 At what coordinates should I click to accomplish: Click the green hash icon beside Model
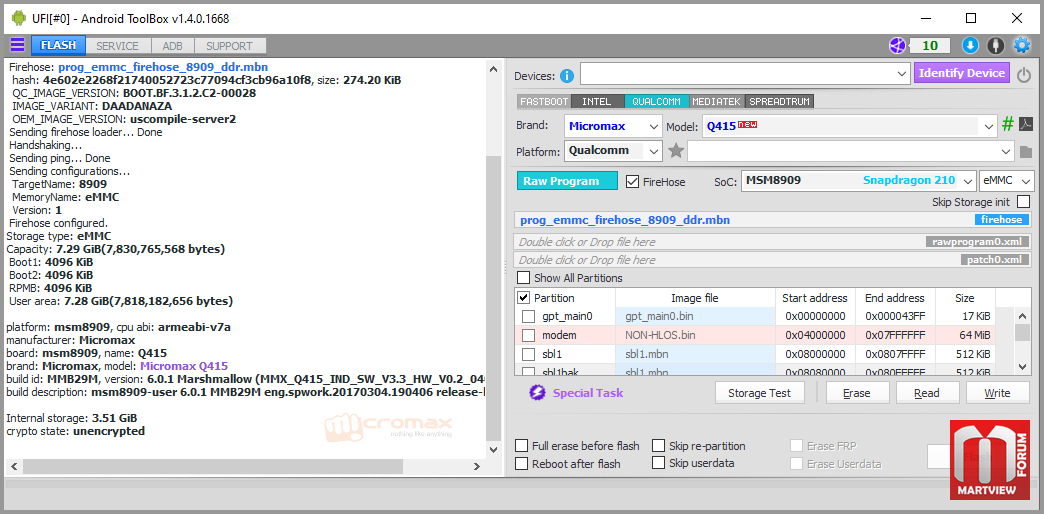1008,125
